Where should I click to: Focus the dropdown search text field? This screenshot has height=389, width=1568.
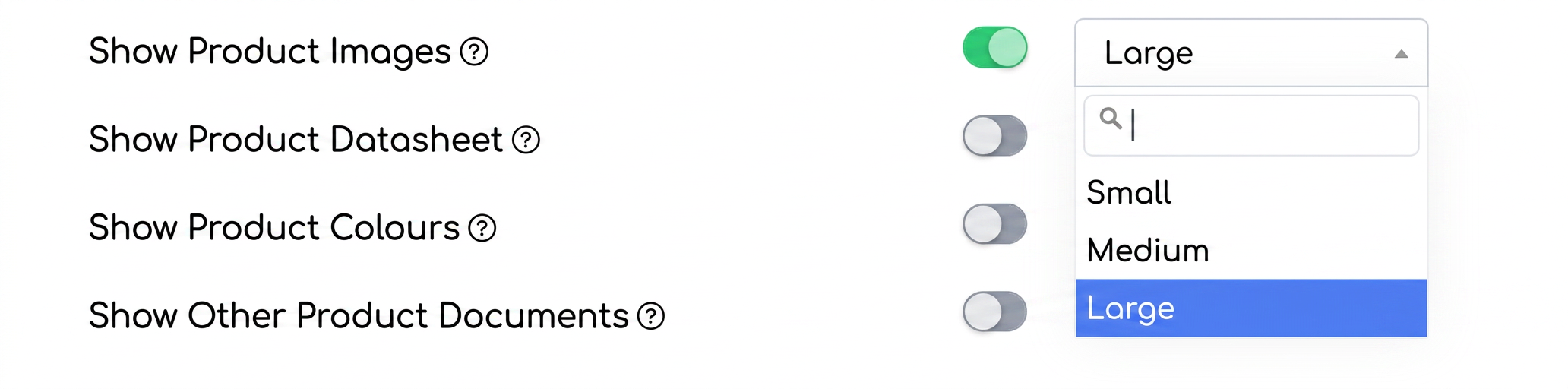click(1251, 125)
